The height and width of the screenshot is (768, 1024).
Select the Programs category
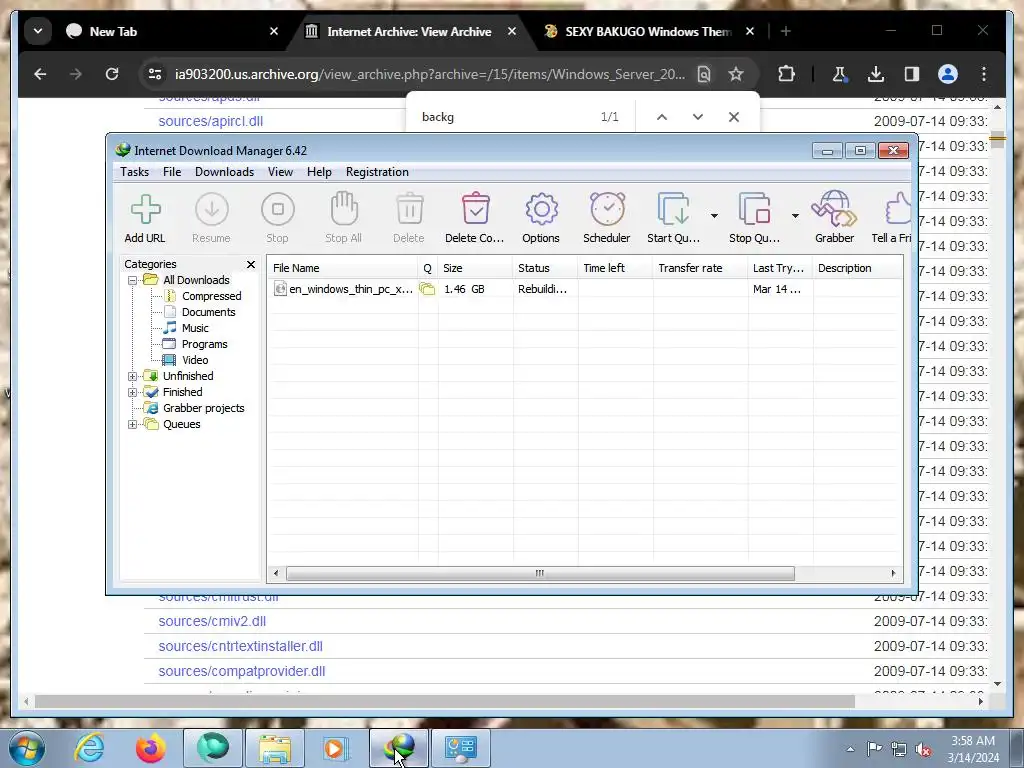point(204,344)
